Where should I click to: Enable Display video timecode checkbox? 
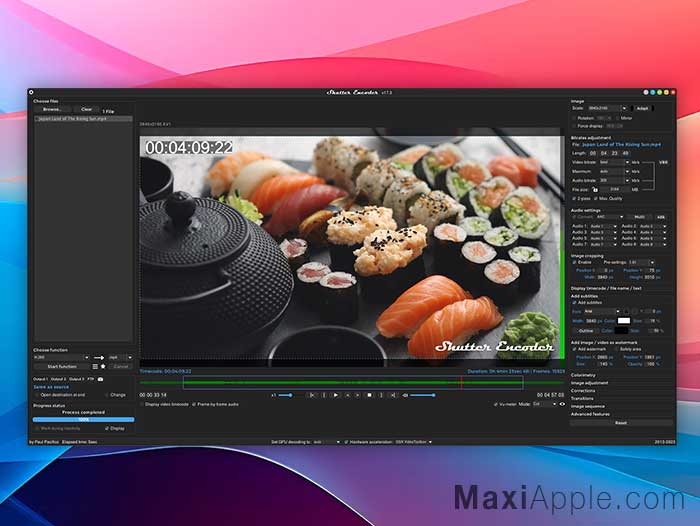coord(143,404)
